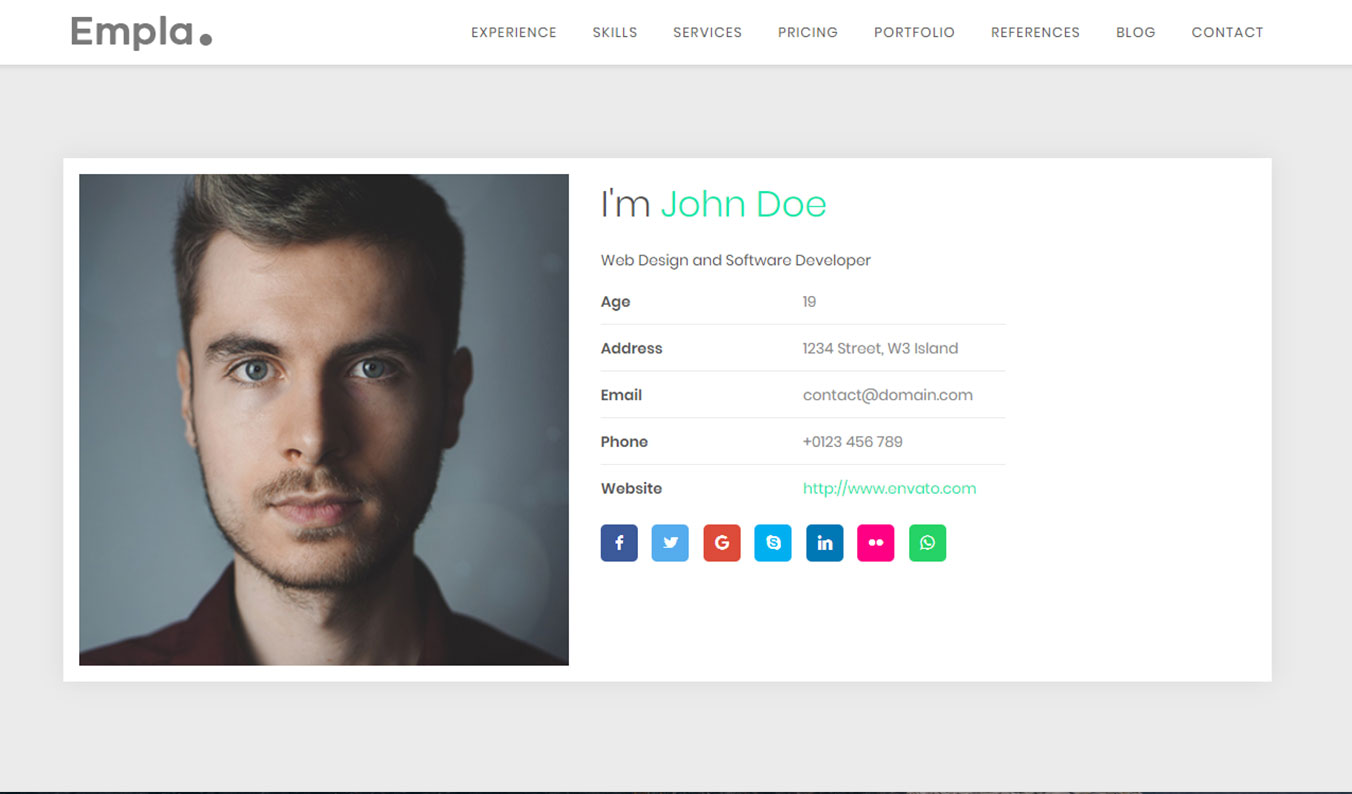Click the Facebook social icon

(x=619, y=543)
